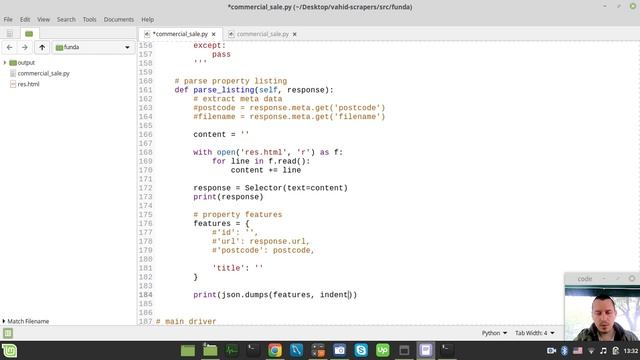Click the 13:32 clock
The height and width of the screenshot is (360, 640).
point(631,351)
